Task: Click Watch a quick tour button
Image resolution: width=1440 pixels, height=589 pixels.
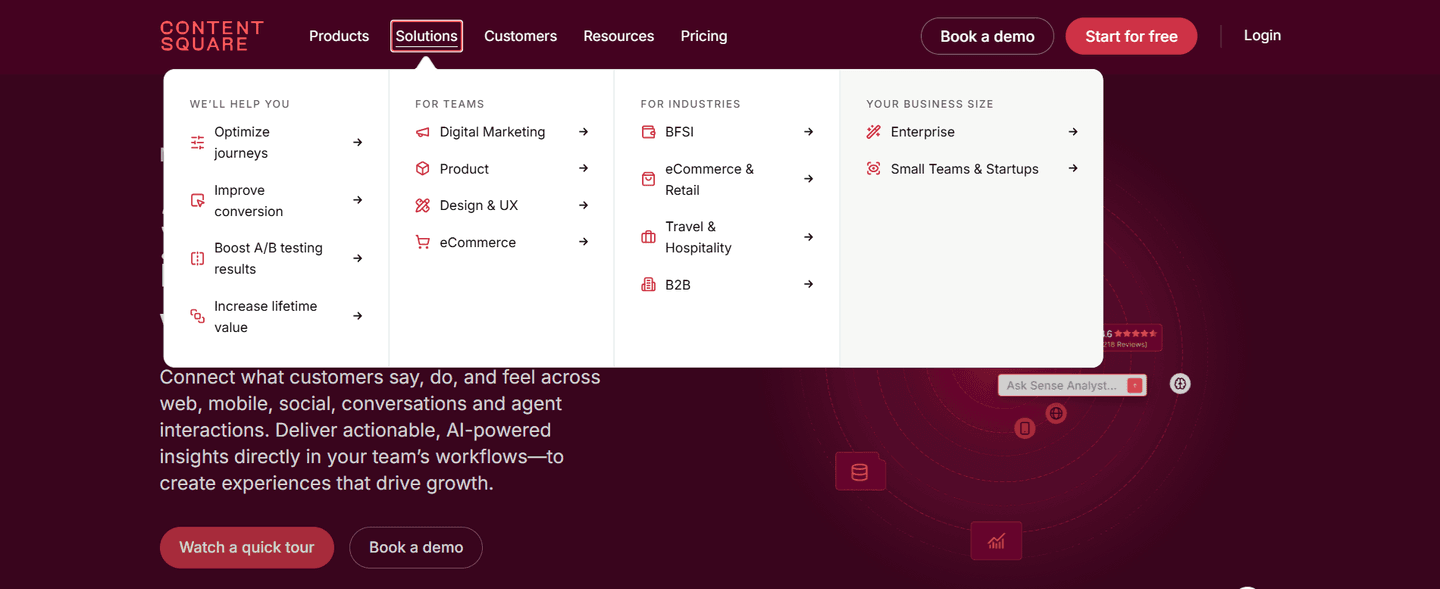Action: coord(247,548)
